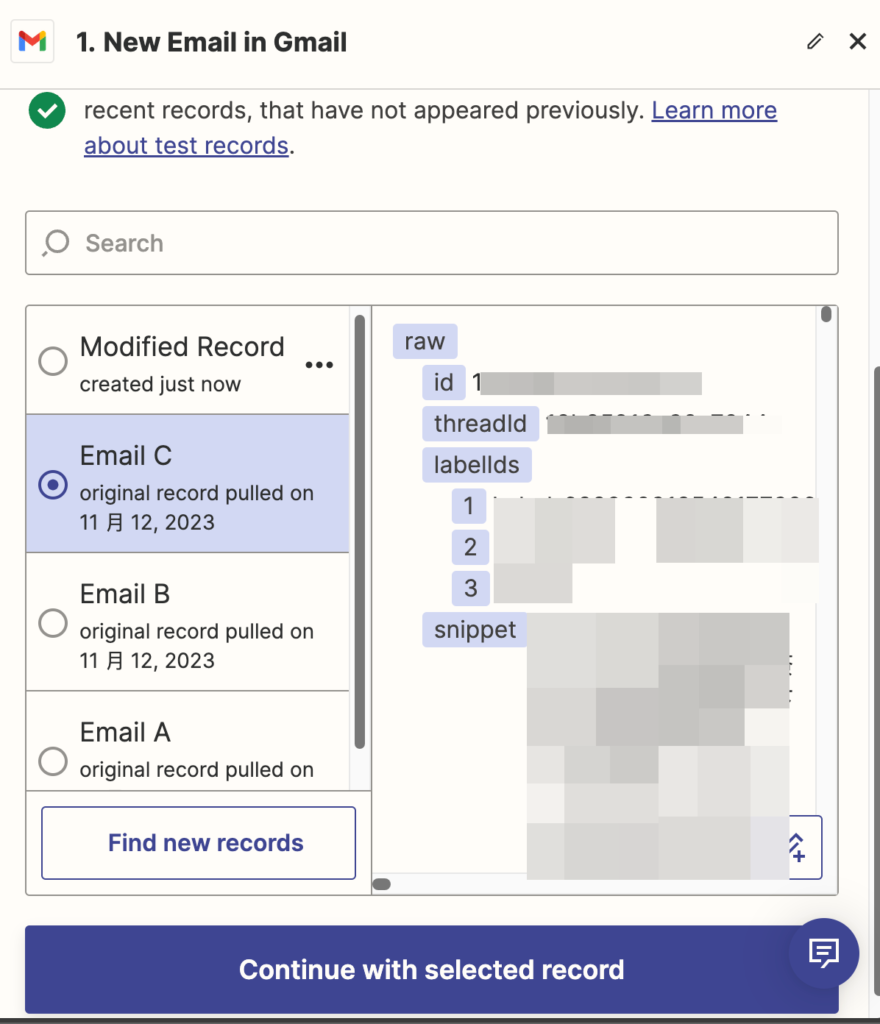Open Modified Record three-dot options menu
This screenshot has height=1024, width=880.
[x=319, y=364]
